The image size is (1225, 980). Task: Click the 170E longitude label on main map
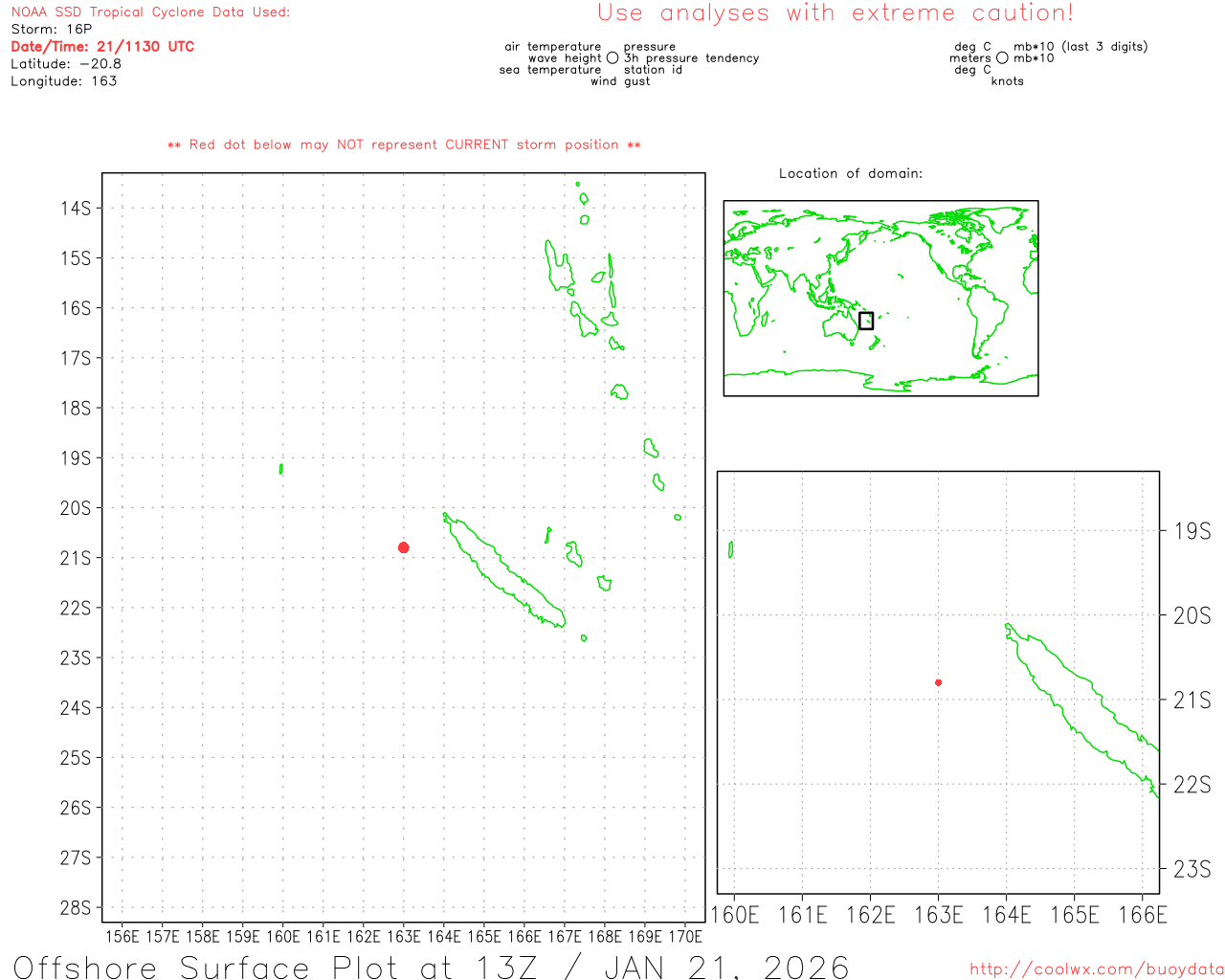[x=684, y=936]
